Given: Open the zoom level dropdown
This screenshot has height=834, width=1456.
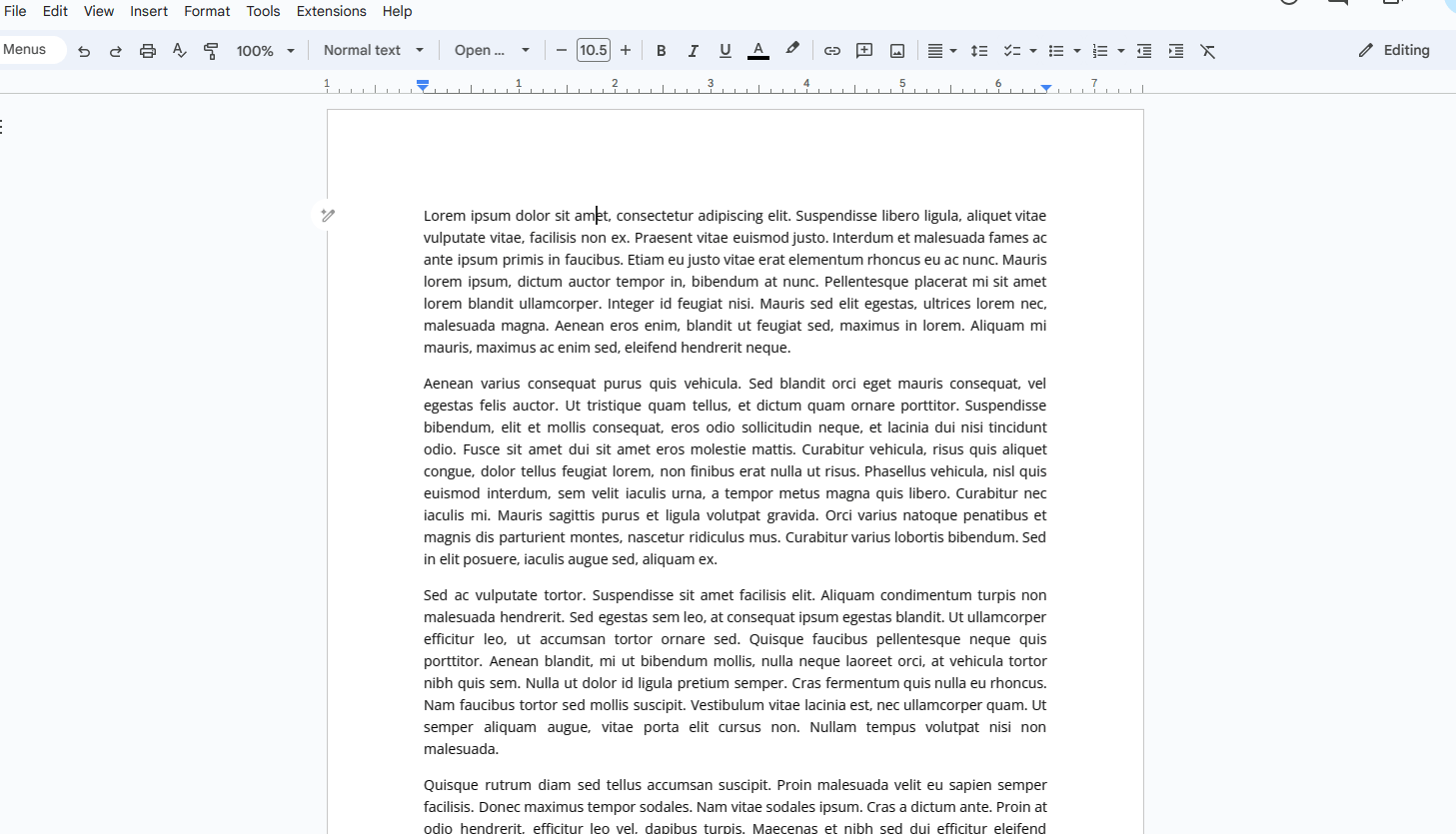Looking at the screenshot, I should [265, 50].
